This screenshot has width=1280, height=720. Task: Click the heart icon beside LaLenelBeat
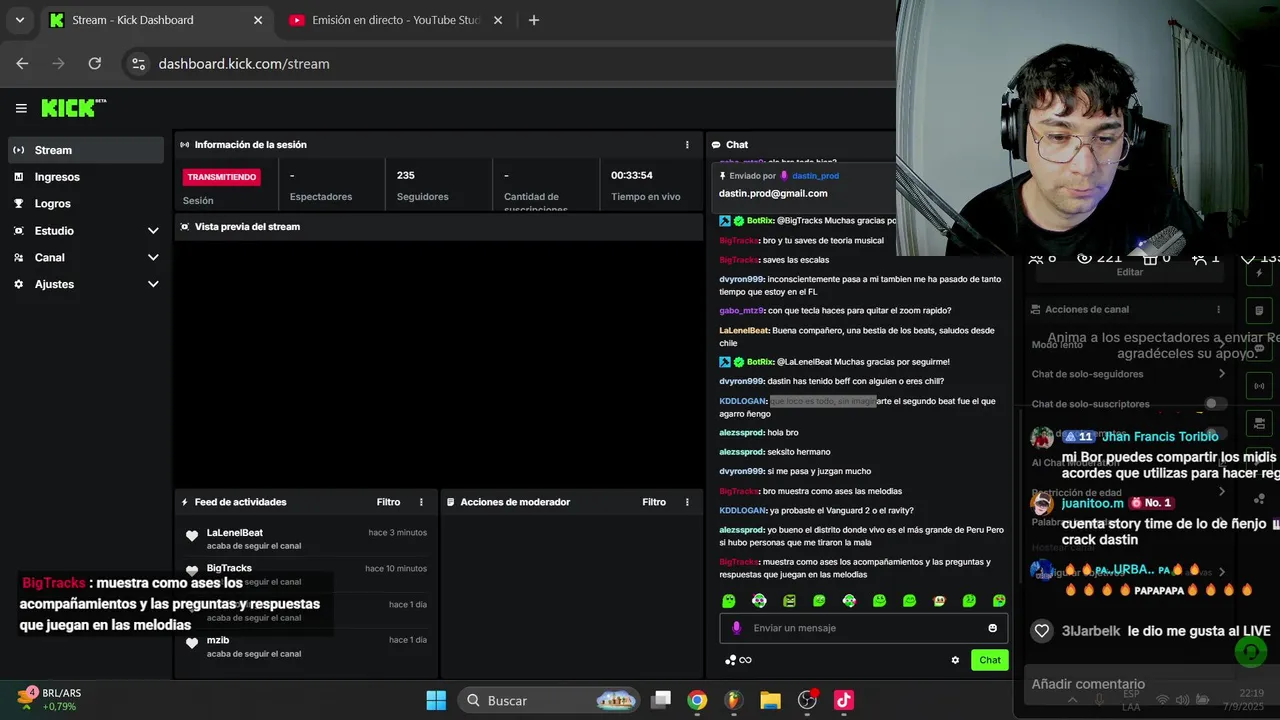click(x=192, y=536)
